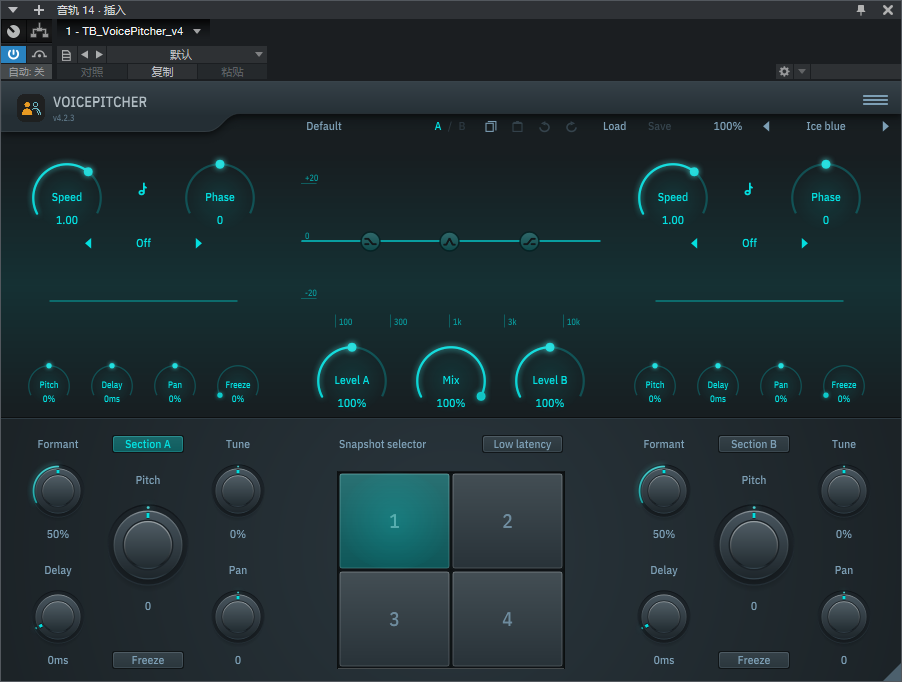902x682 pixels.
Task: Enable the Low latency mode
Action: click(x=522, y=444)
